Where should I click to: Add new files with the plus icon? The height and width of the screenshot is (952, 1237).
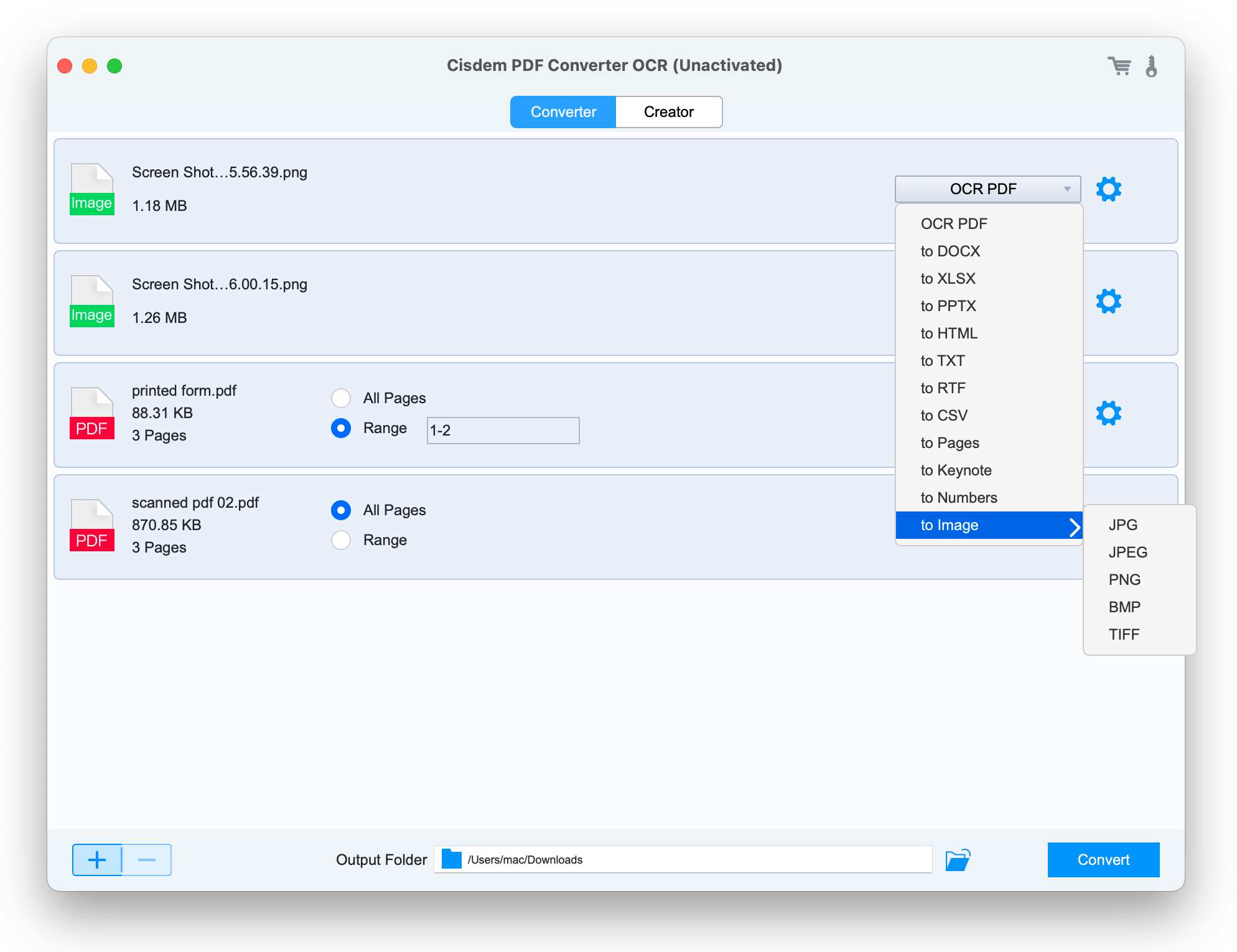[97, 860]
